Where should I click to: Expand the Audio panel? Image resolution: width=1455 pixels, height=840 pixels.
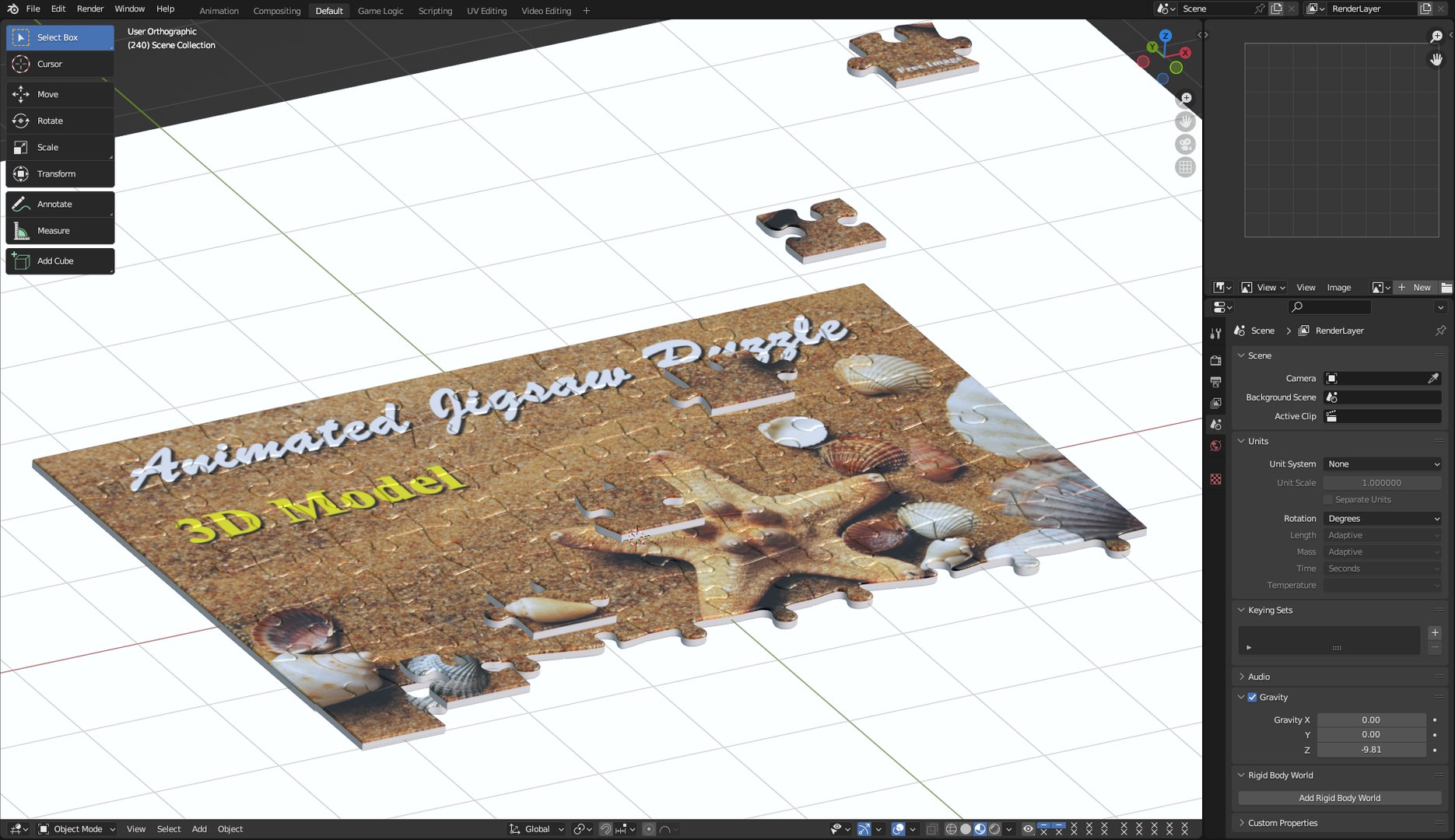tap(1259, 677)
